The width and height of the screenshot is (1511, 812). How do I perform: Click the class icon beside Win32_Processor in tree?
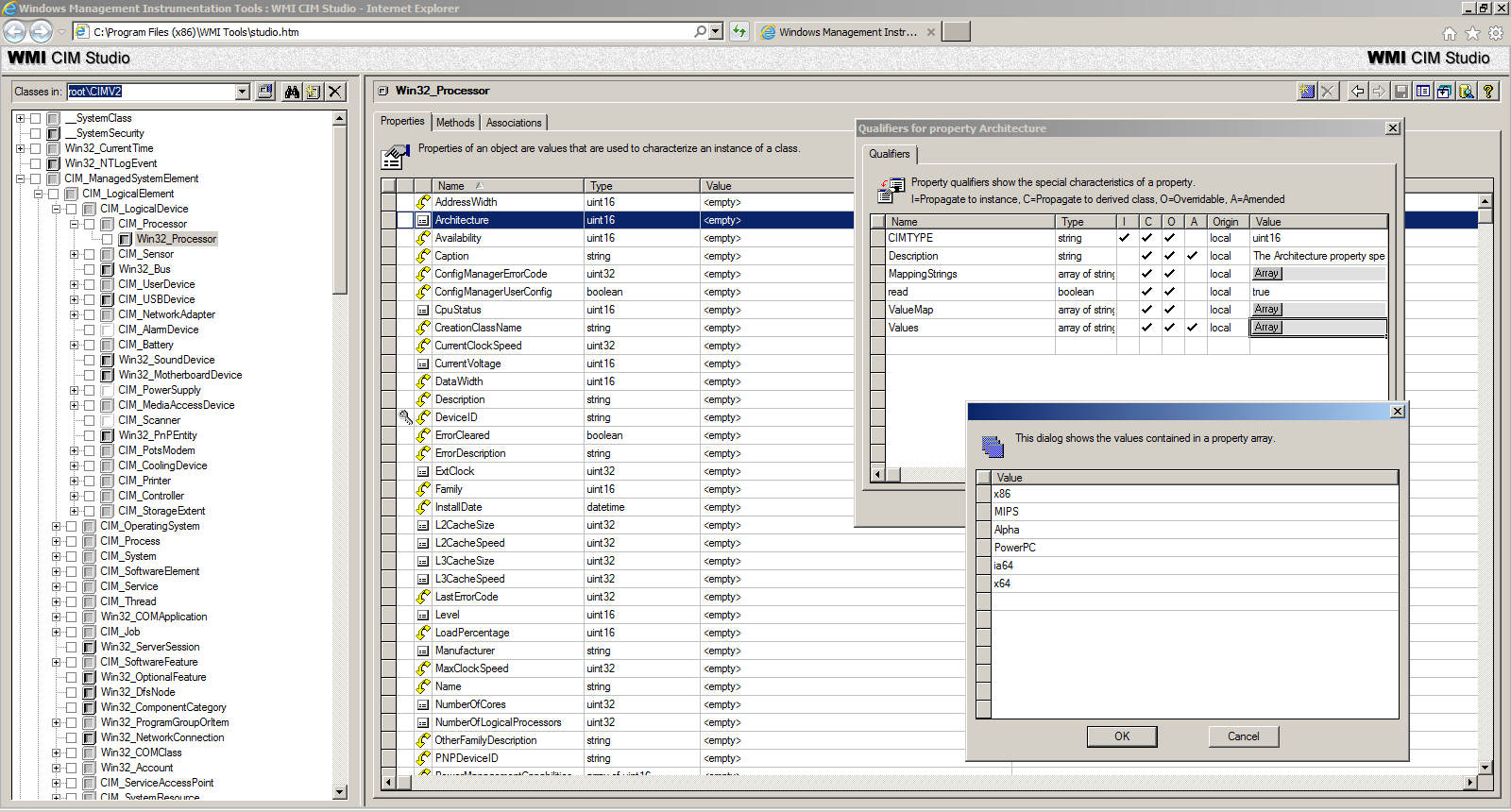click(126, 239)
